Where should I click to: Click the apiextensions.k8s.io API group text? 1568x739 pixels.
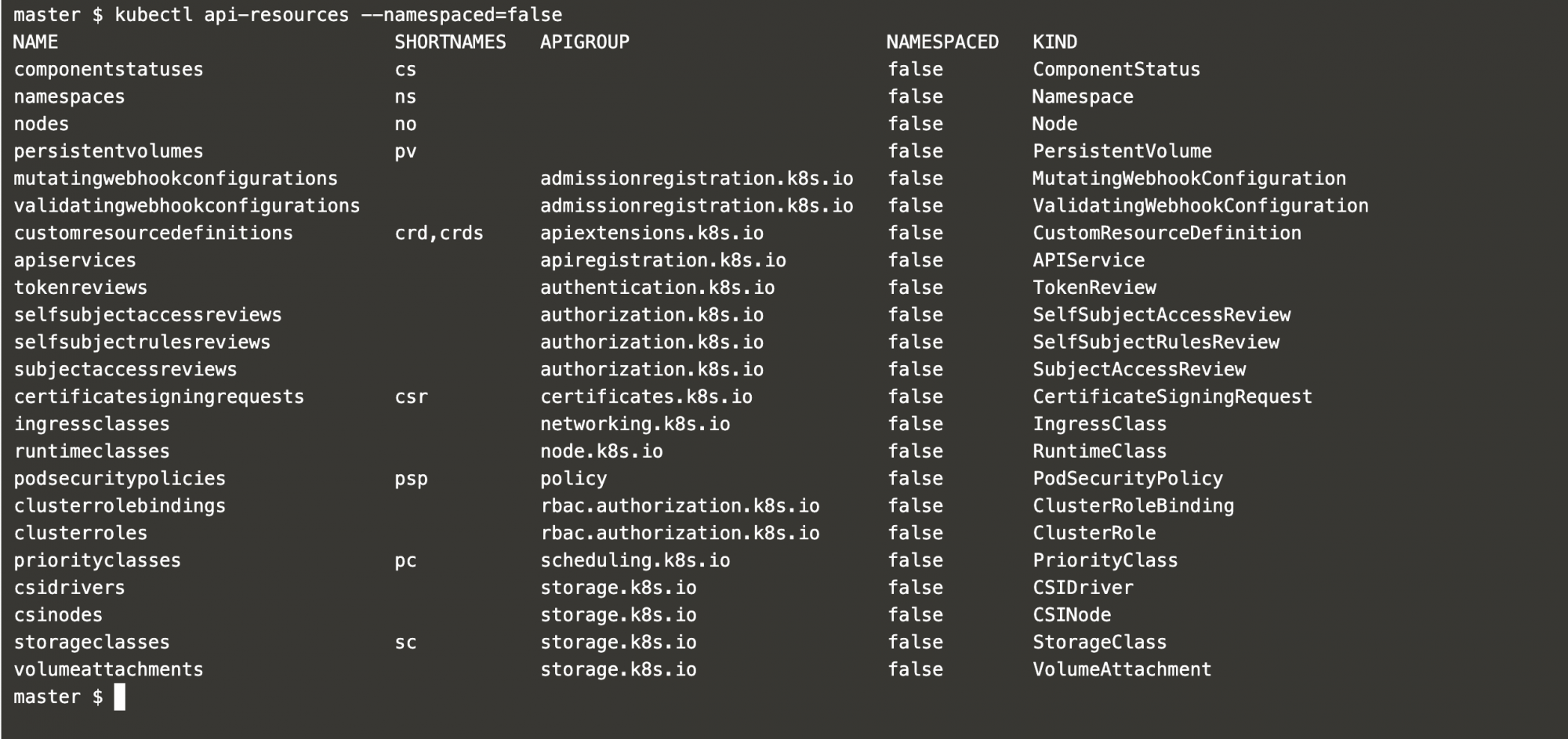click(652, 234)
